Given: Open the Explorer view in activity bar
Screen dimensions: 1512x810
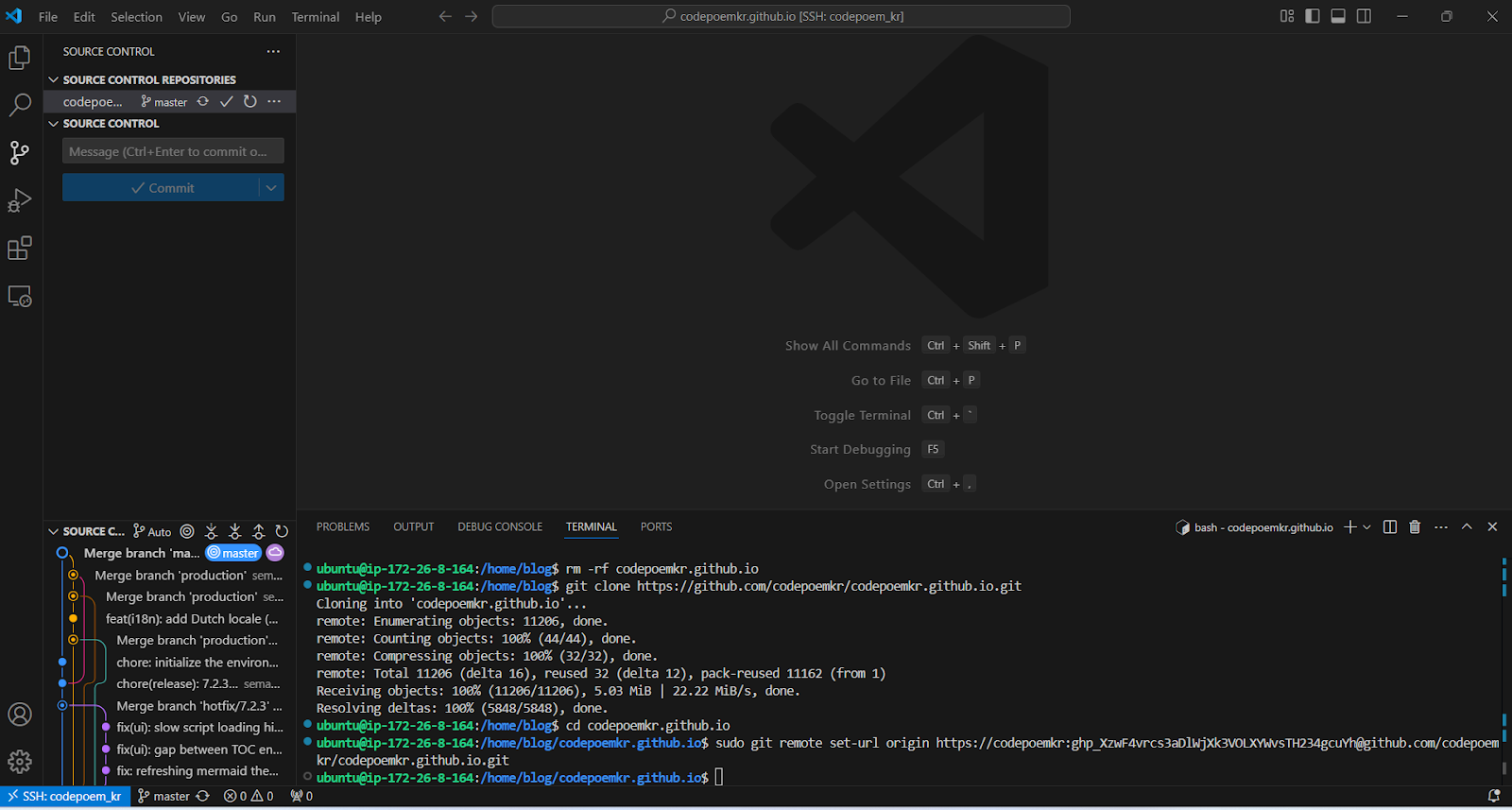Looking at the screenshot, I should [x=20, y=58].
